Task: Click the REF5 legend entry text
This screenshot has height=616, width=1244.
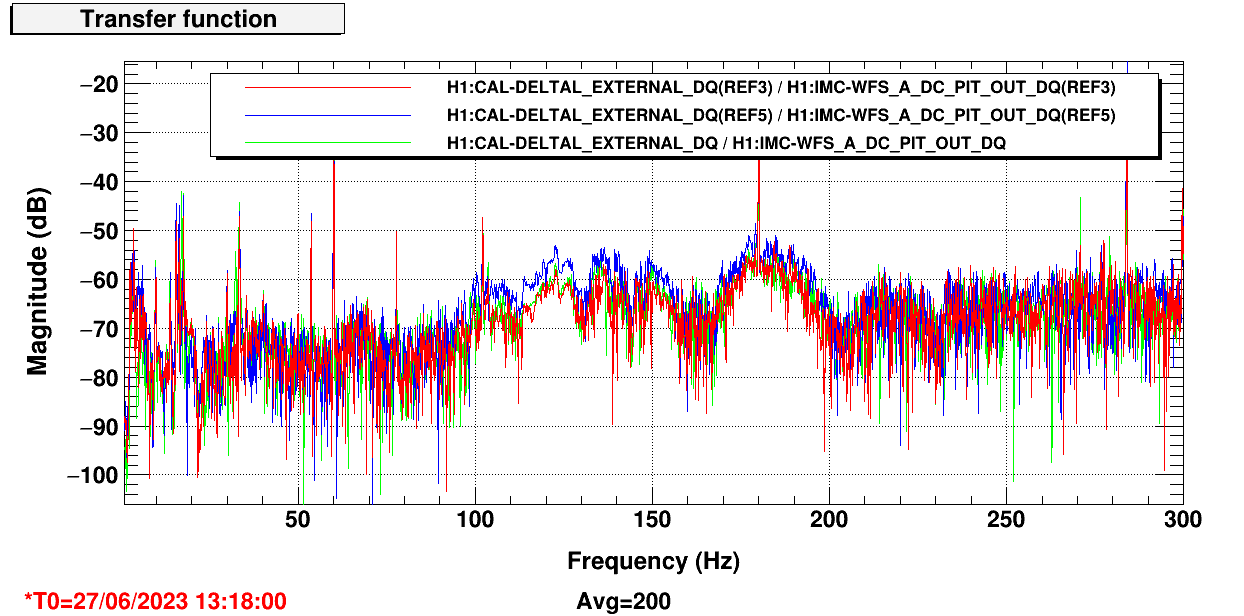Action: coord(781,116)
